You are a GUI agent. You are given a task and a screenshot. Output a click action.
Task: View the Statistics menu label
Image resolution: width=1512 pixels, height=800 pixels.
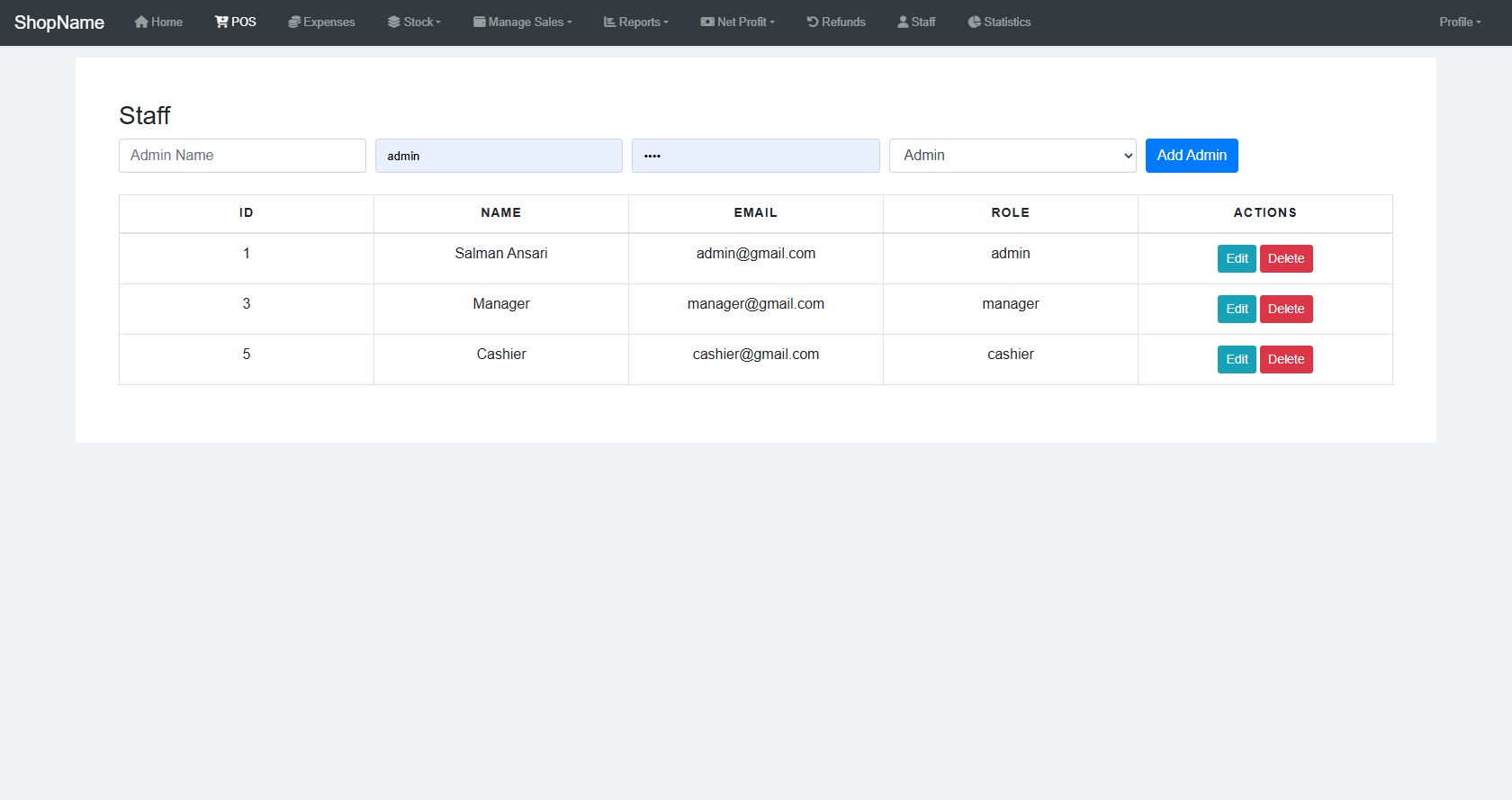pyautogui.click(x=1007, y=22)
